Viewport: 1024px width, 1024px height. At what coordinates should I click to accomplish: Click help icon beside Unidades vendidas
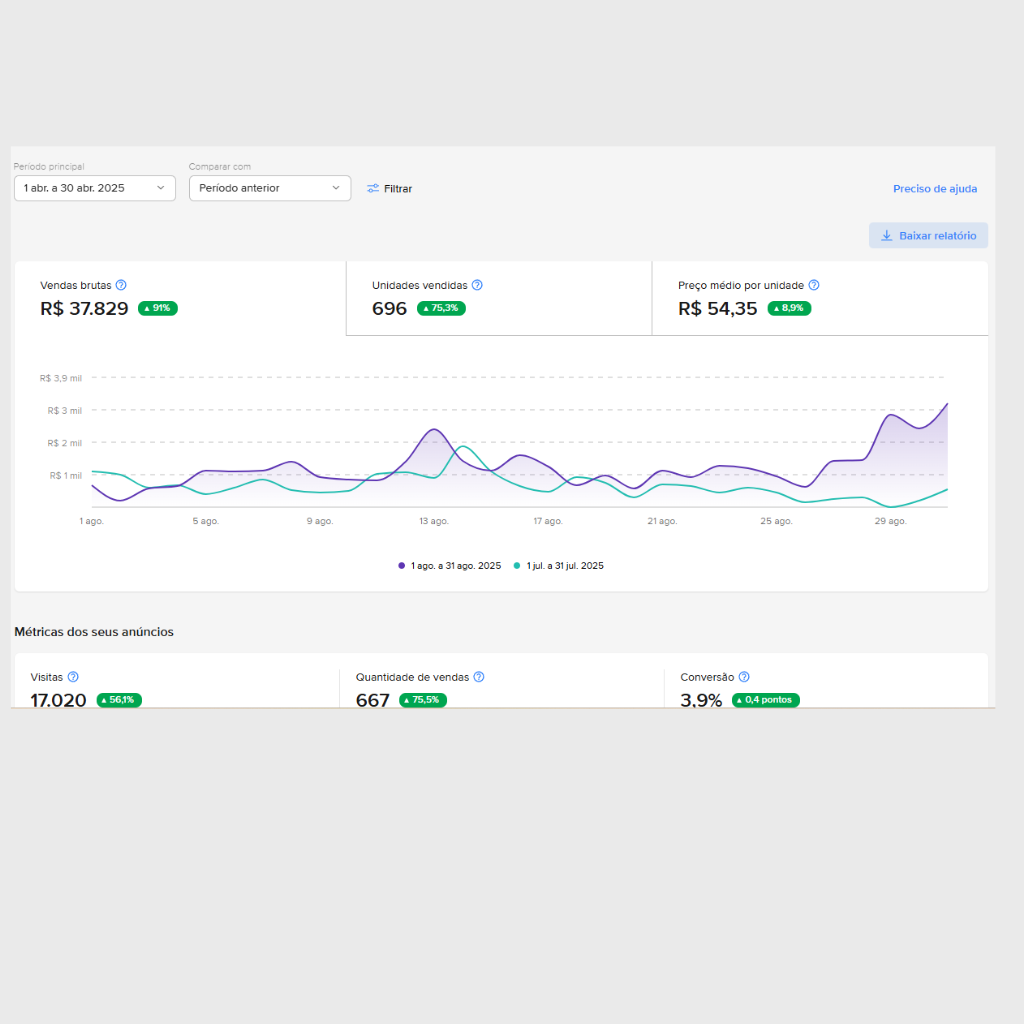[x=477, y=285]
